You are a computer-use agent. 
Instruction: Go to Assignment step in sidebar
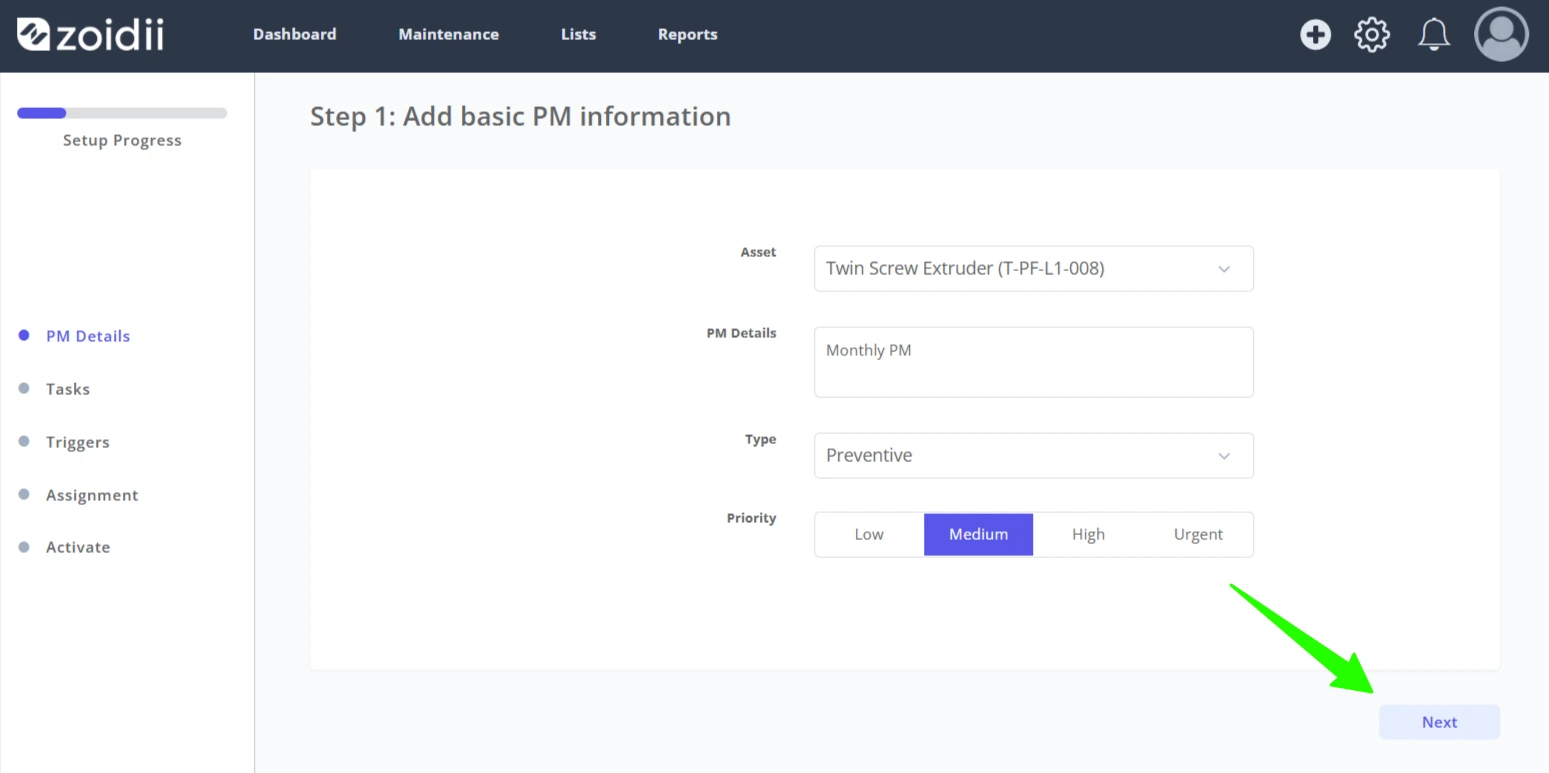92,495
